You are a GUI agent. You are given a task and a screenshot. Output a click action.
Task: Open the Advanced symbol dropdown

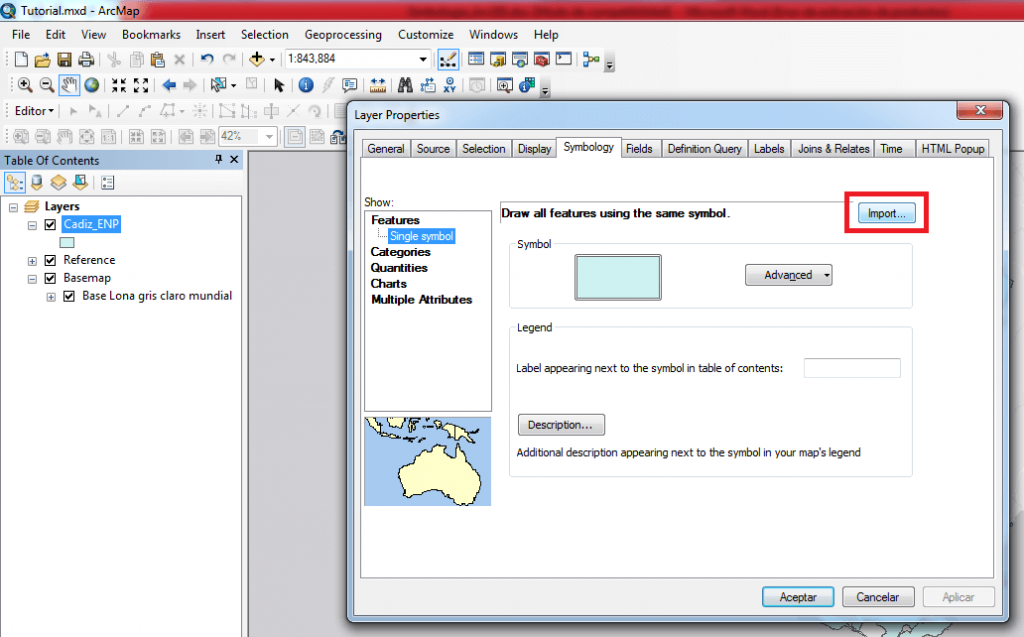(x=788, y=275)
